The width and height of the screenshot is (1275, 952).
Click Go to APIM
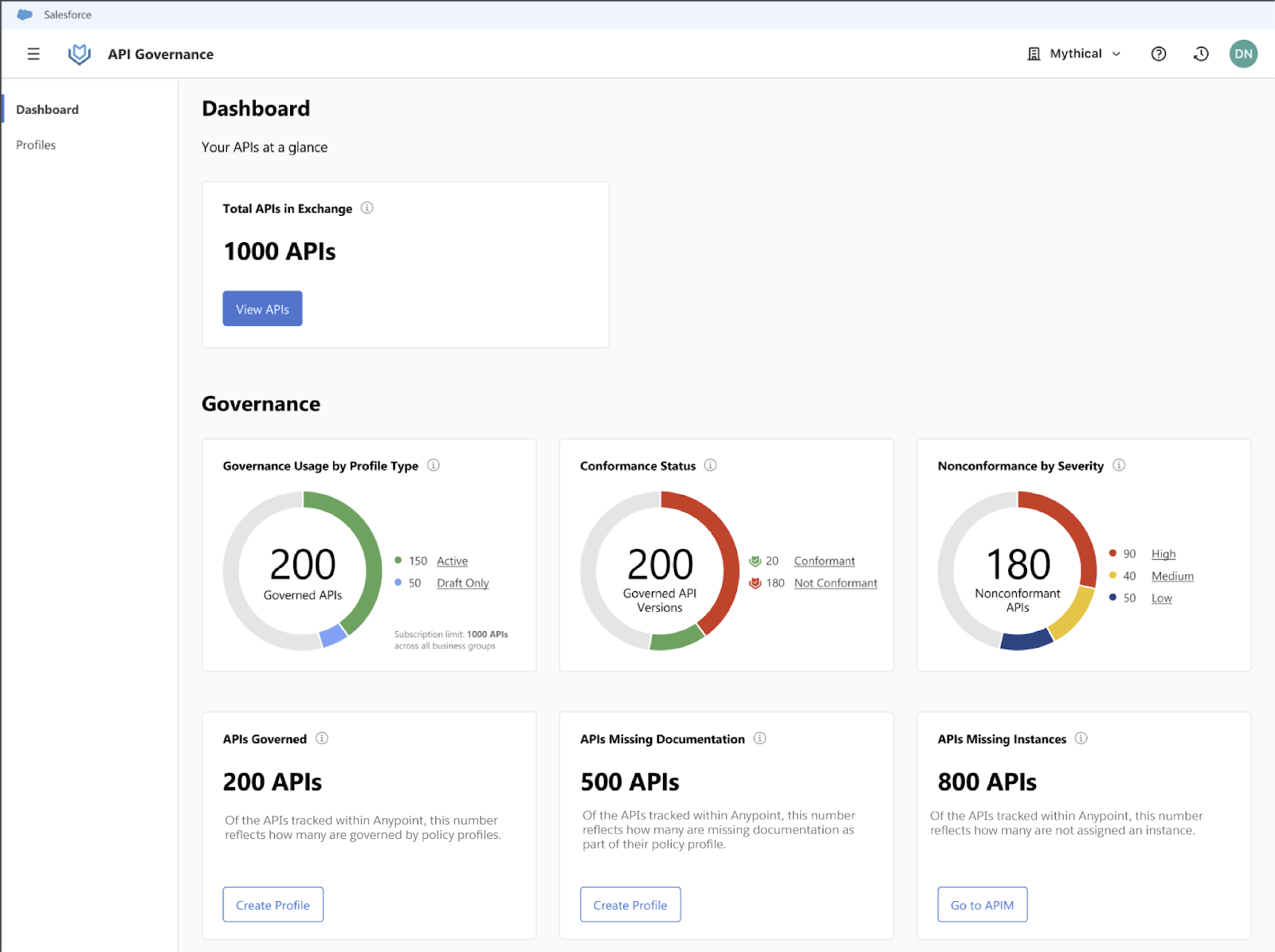click(x=982, y=904)
